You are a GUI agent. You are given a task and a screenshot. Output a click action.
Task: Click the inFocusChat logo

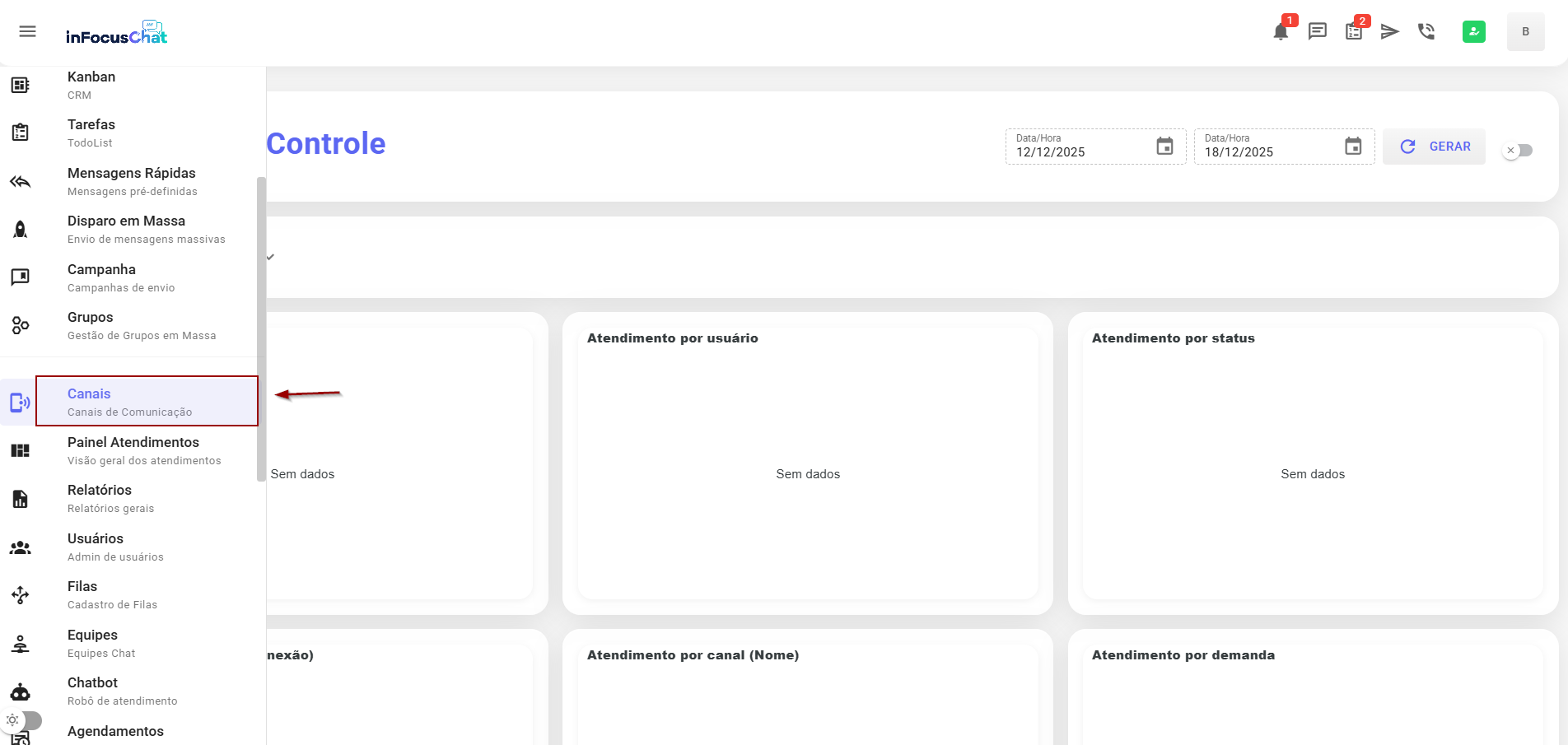pos(116,33)
